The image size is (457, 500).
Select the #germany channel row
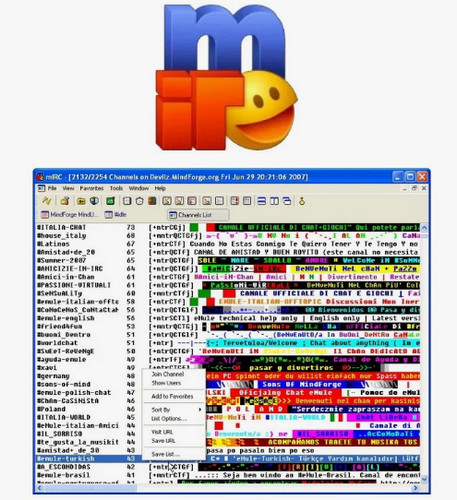(228, 376)
